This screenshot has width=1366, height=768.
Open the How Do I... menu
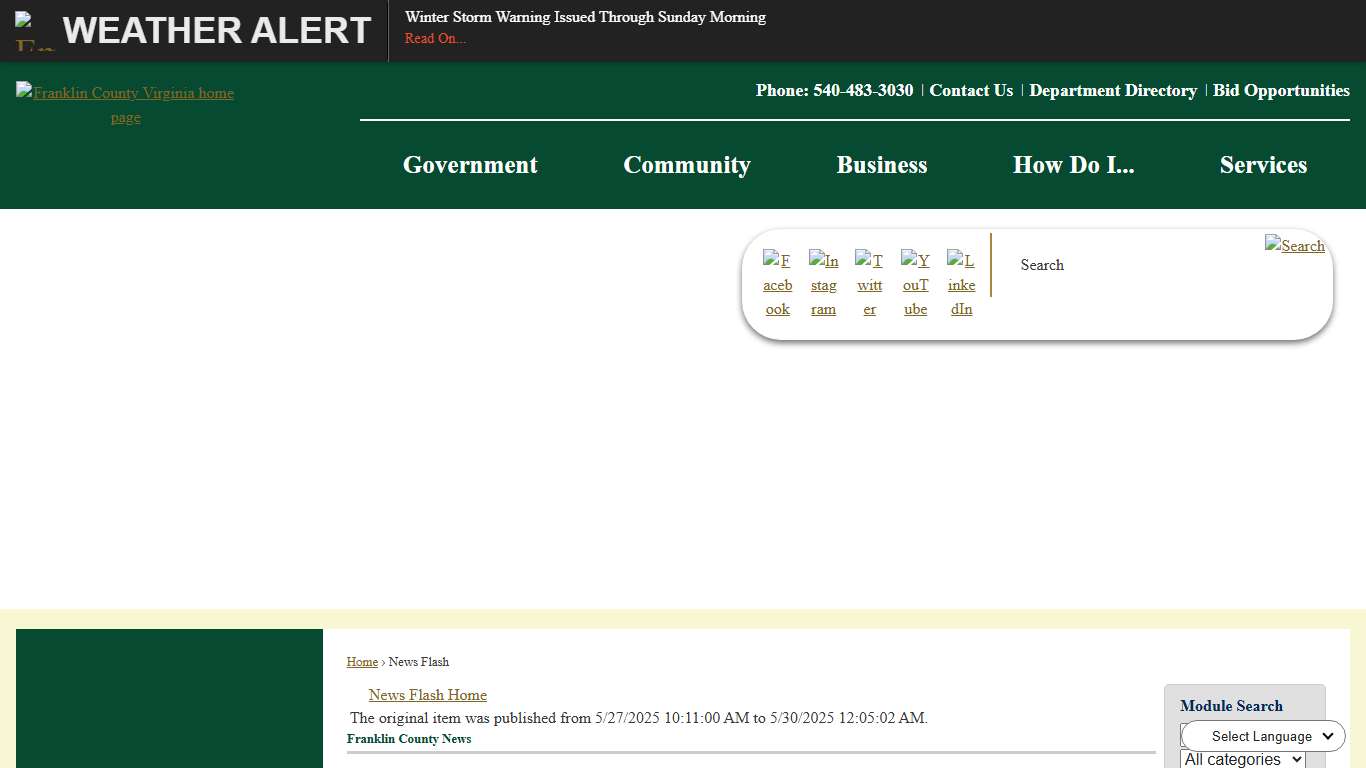tap(1073, 165)
